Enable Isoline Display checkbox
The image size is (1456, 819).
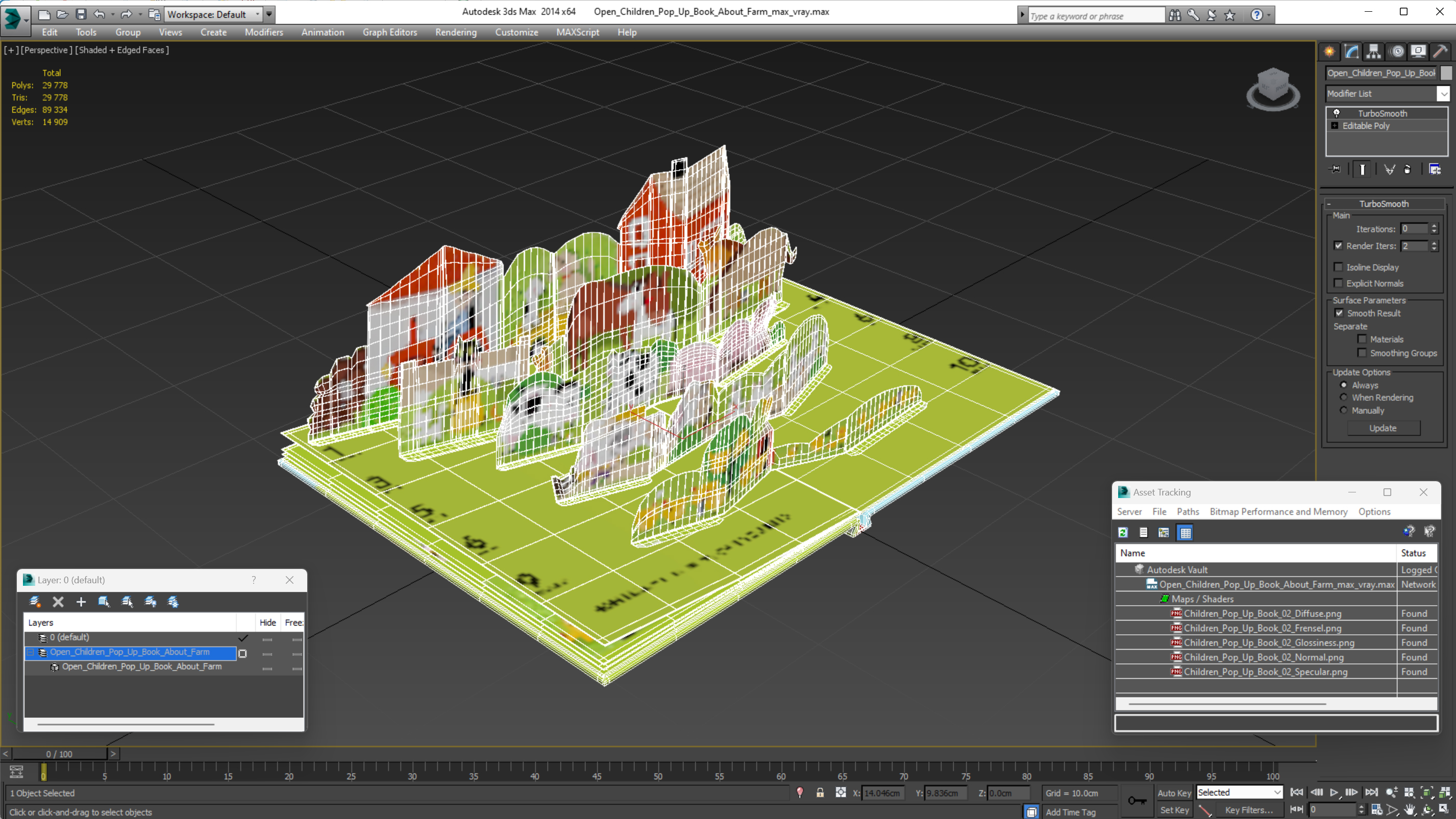[1339, 267]
